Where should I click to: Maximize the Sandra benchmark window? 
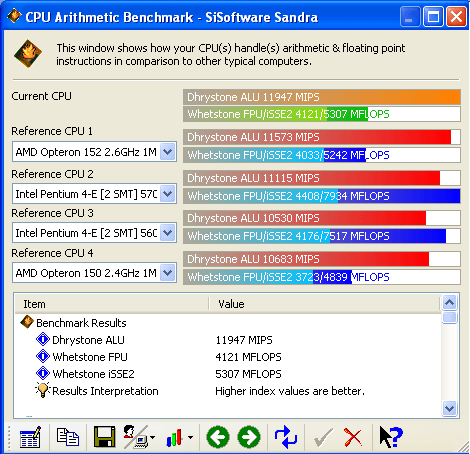point(433,17)
